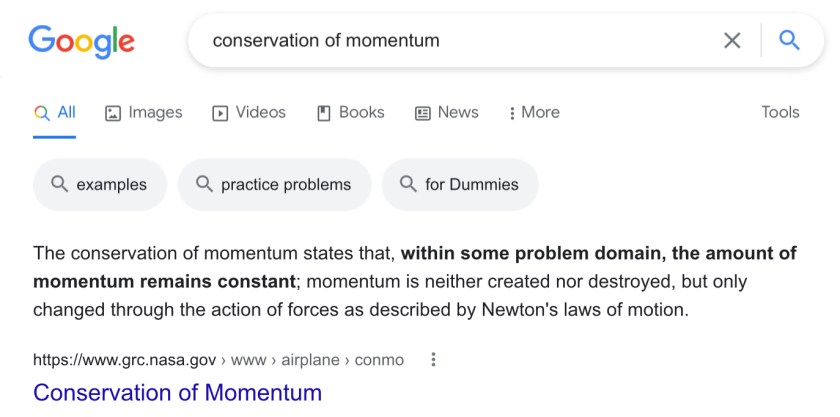Clear the search box with X icon
The height and width of the screenshot is (417, 840).
click(x=732, y=40)
